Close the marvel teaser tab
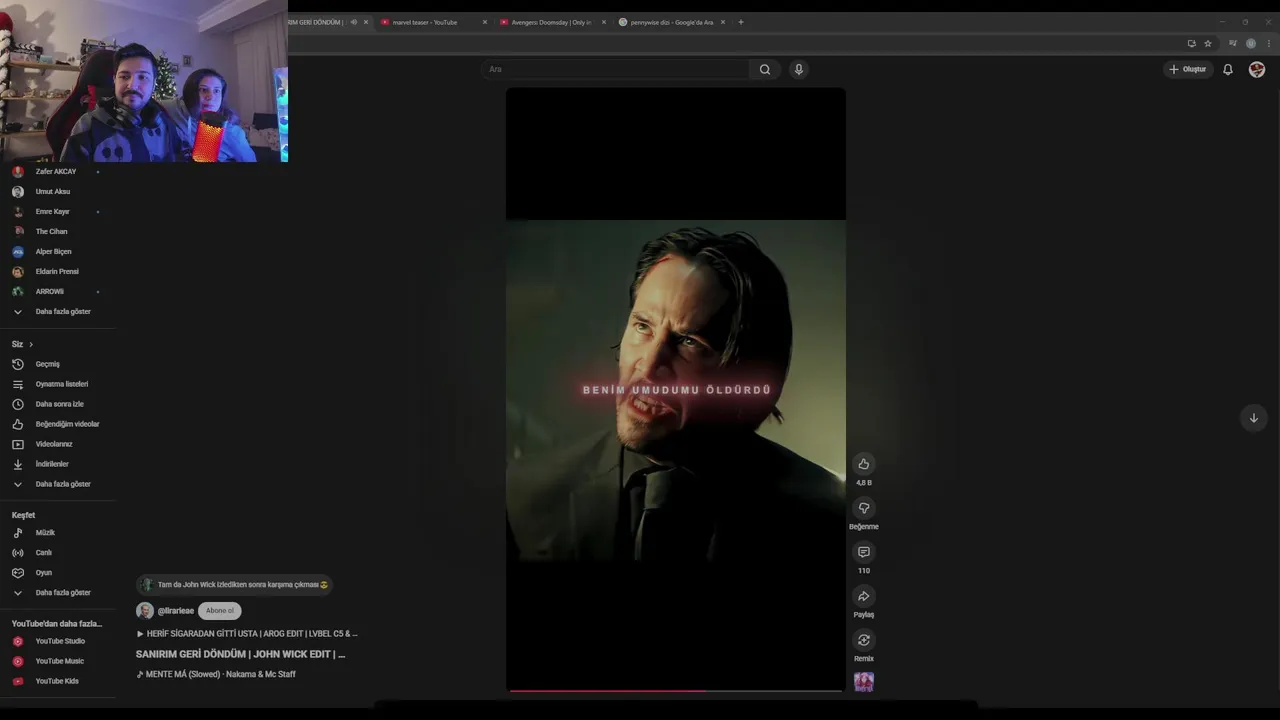 tap(485, 22)
